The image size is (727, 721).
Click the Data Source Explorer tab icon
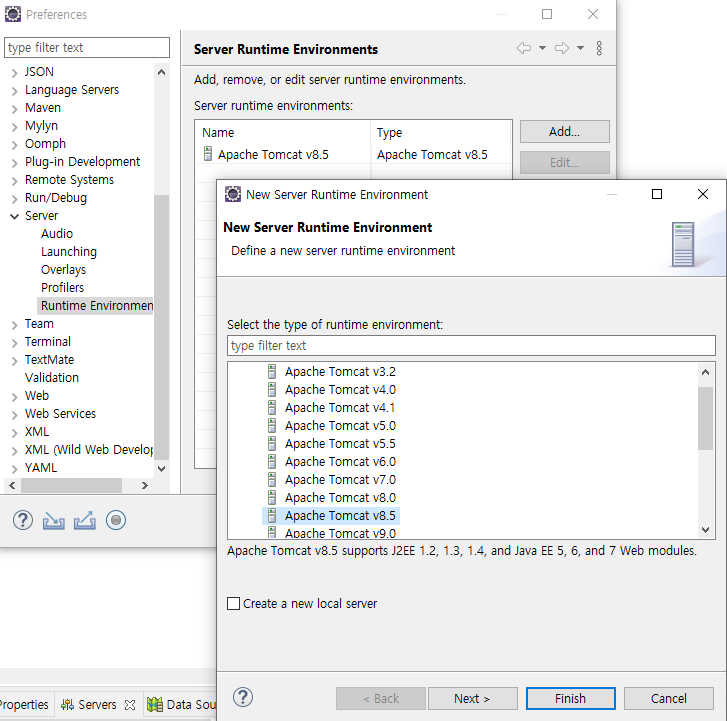(x=155, y=705)
